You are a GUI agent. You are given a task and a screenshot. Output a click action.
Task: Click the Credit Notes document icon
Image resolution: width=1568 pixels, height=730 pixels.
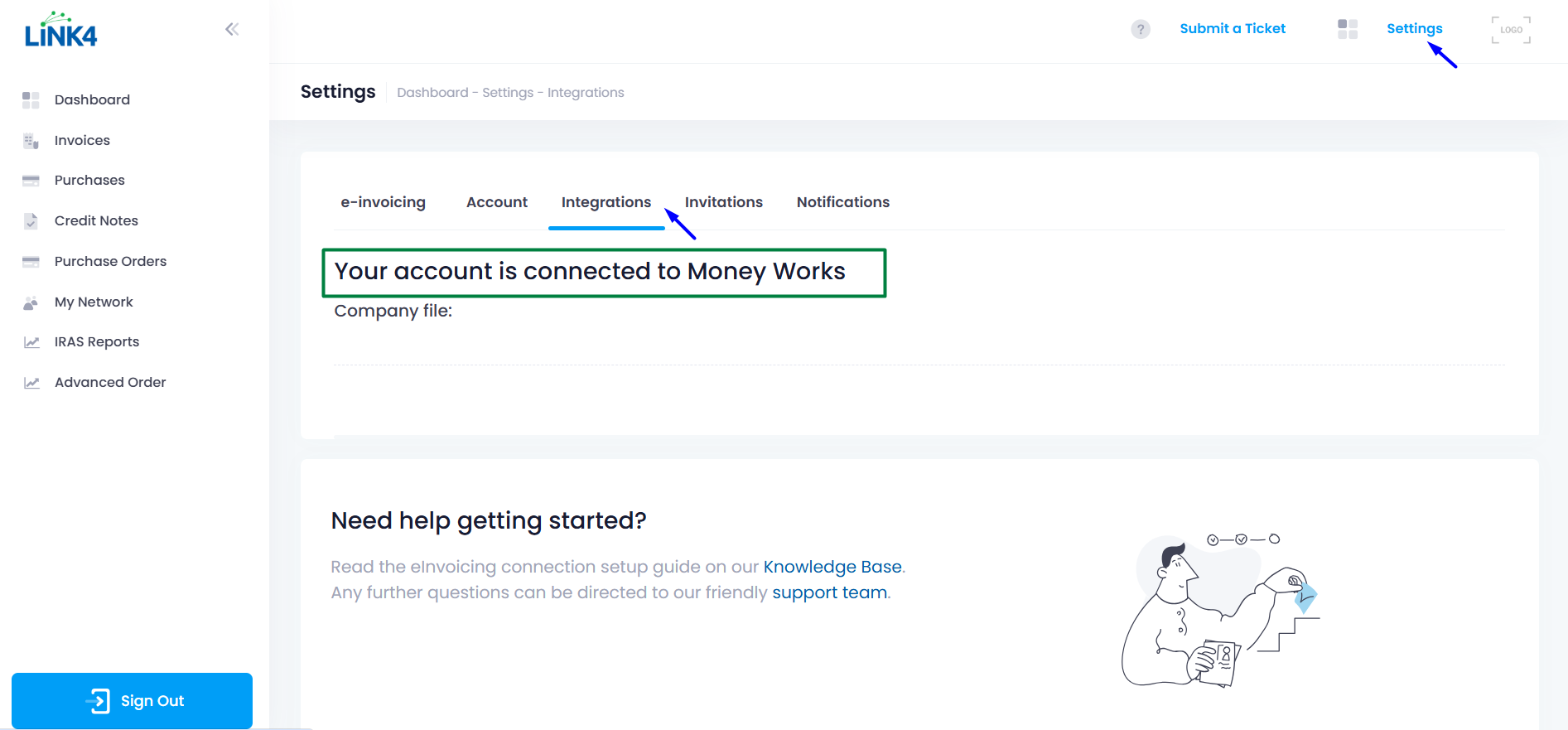[x=31, y=221]
